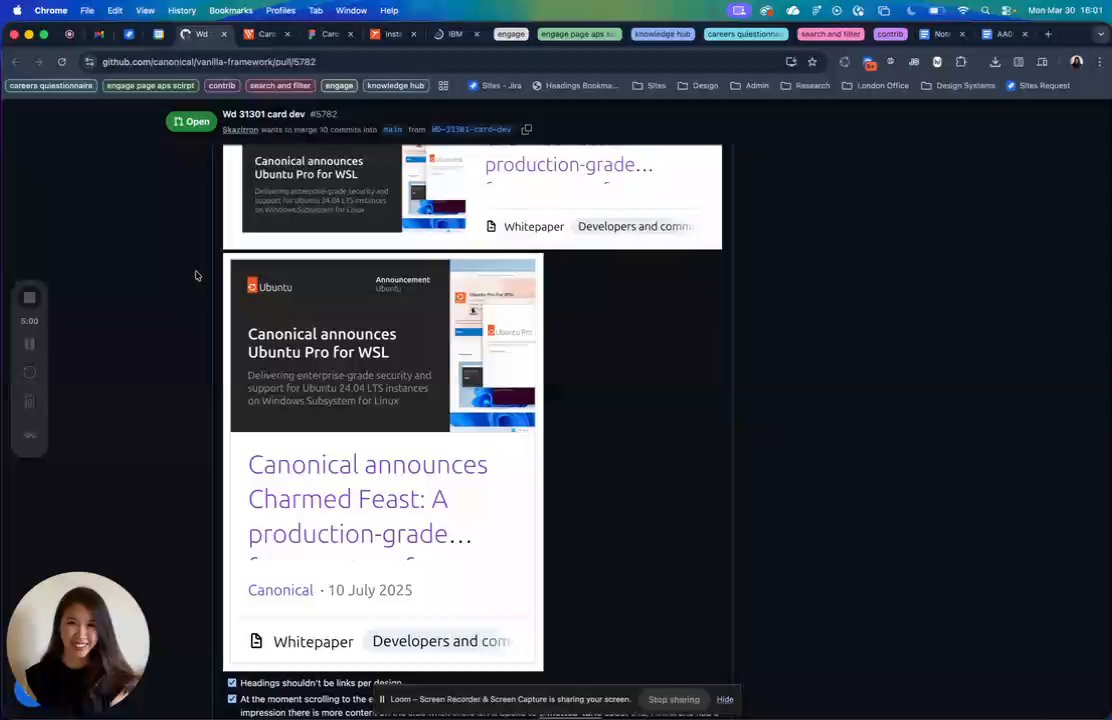Click the 'Developers and com' chip in large card
1112x720 pixels.
tap(440, 641)
